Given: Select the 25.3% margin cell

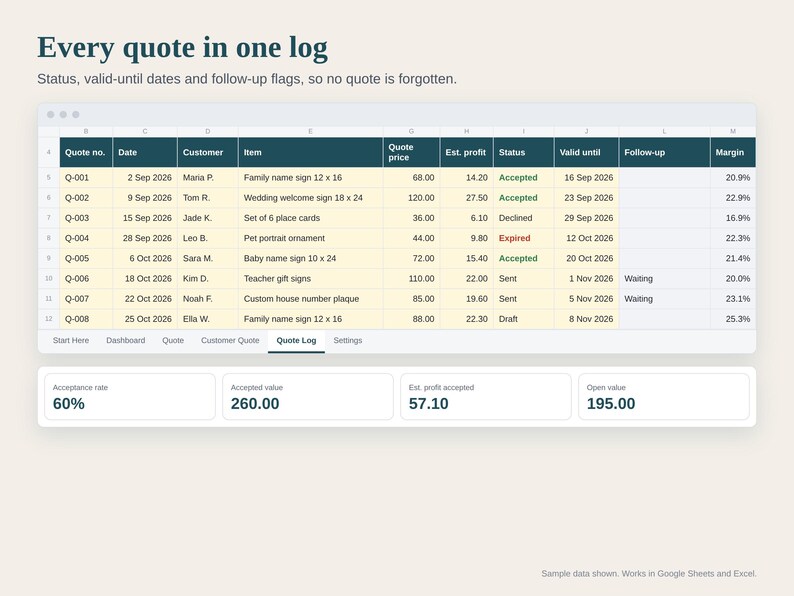Looking at the screenshot, I should [x=733, y=320].
